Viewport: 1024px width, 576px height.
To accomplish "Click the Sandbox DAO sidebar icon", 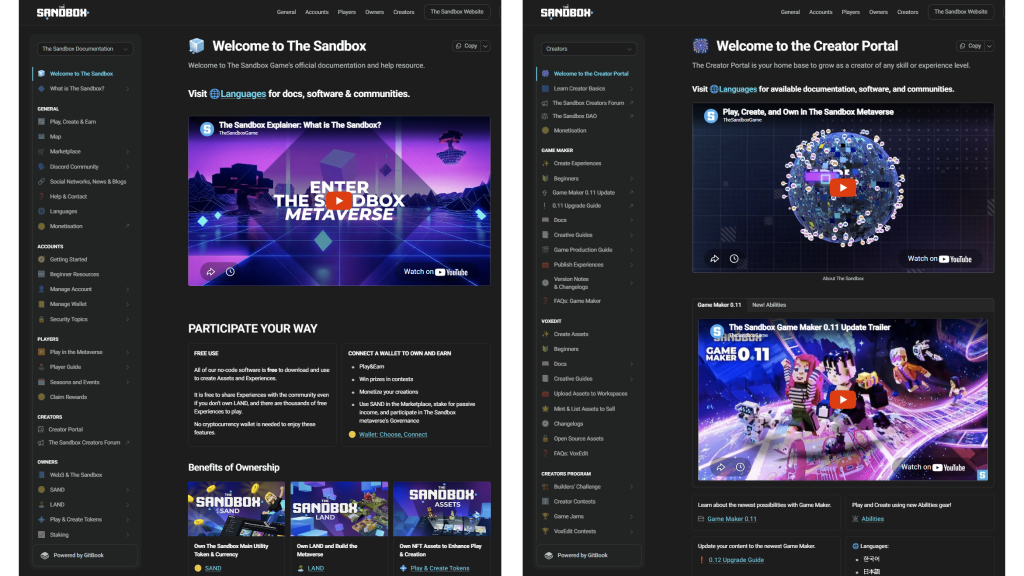I will [x=545, y=116].
